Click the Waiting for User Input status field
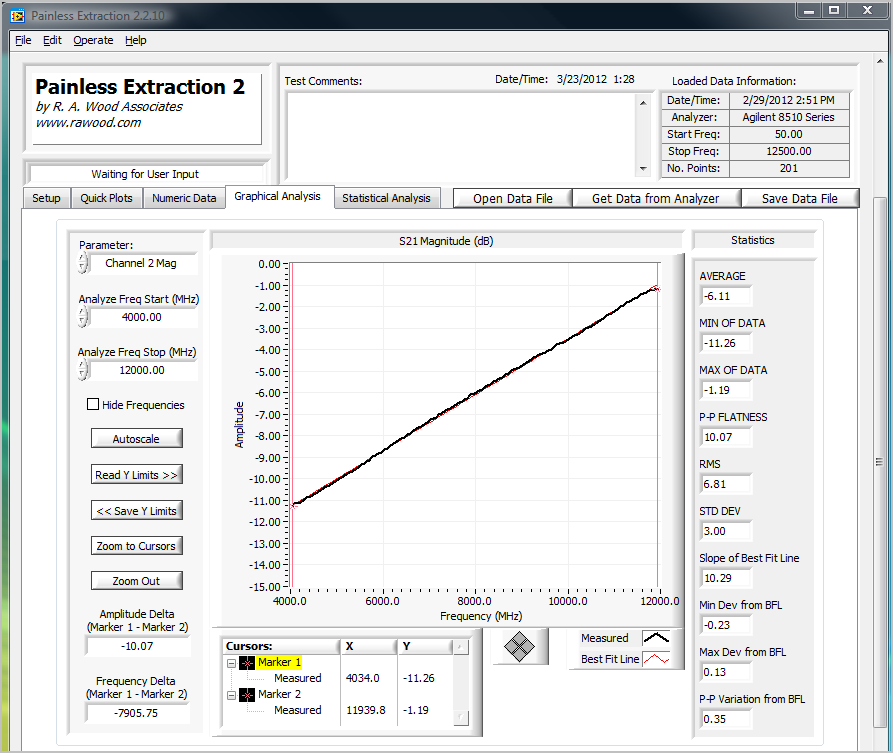This screenshot has height=753, width=893. 145,174
